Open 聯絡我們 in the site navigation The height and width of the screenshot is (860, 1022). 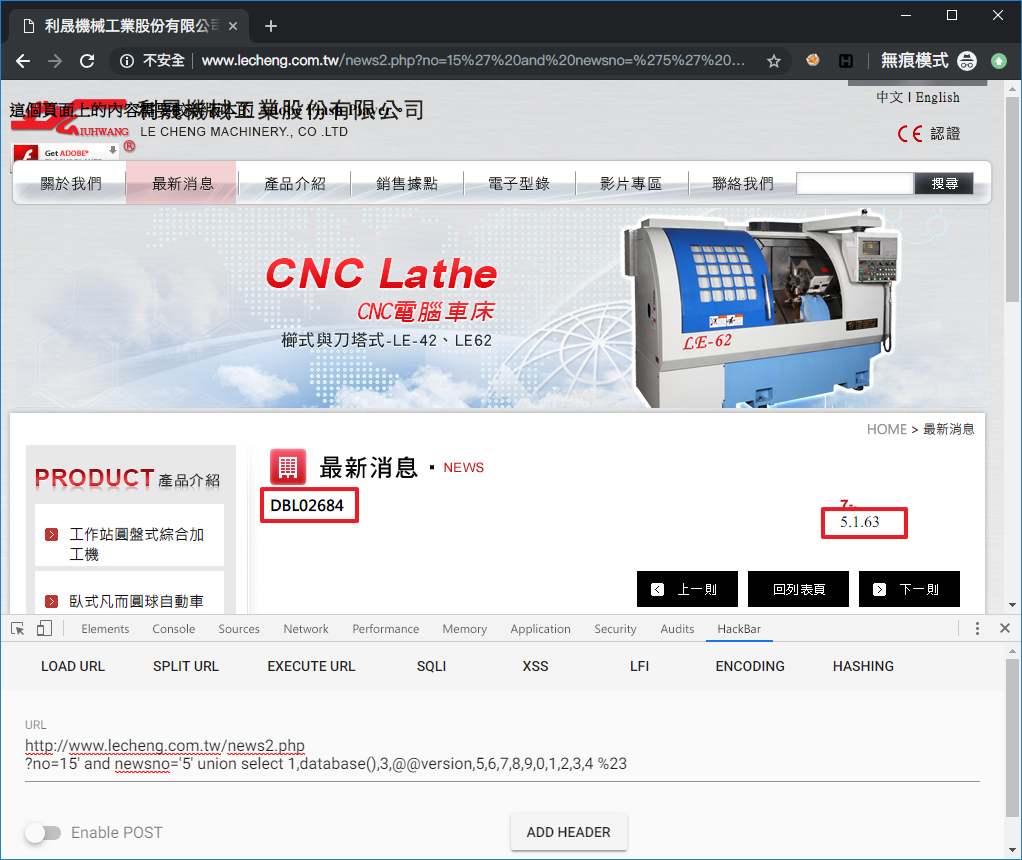point(743,184)
